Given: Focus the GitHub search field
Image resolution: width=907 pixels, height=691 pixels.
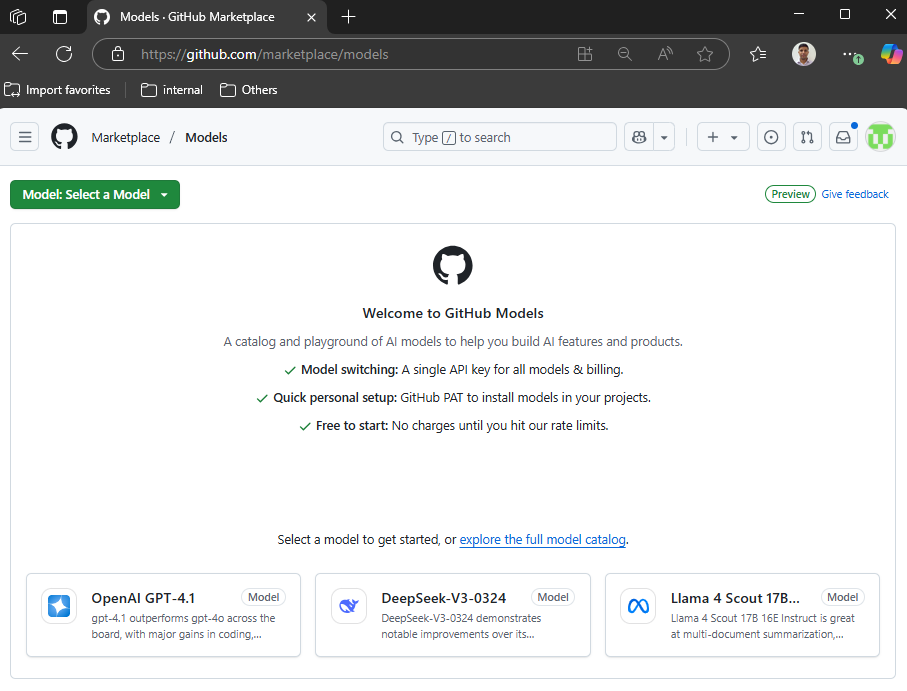Looking at the screenshot, I should 500,137.
